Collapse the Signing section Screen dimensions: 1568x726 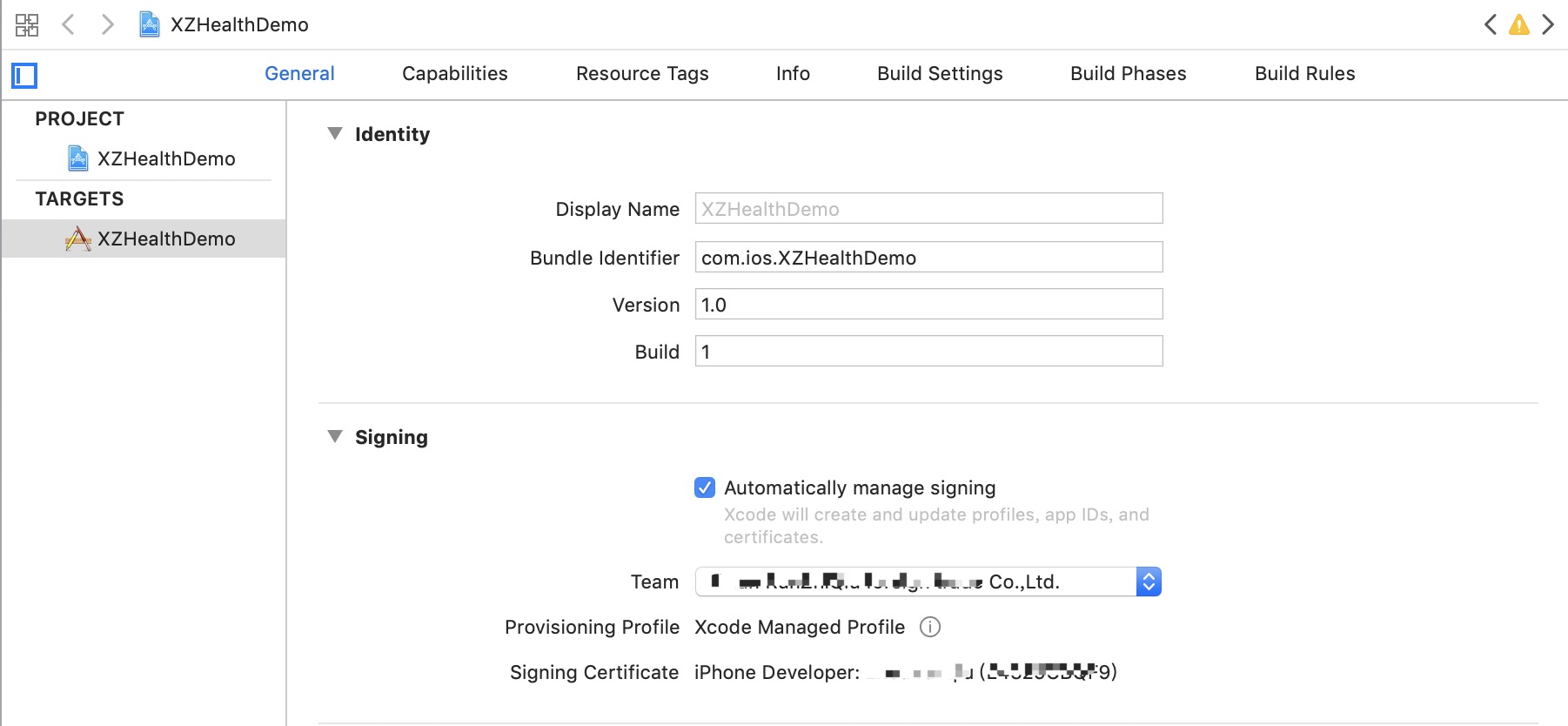(x=335, y=437)
